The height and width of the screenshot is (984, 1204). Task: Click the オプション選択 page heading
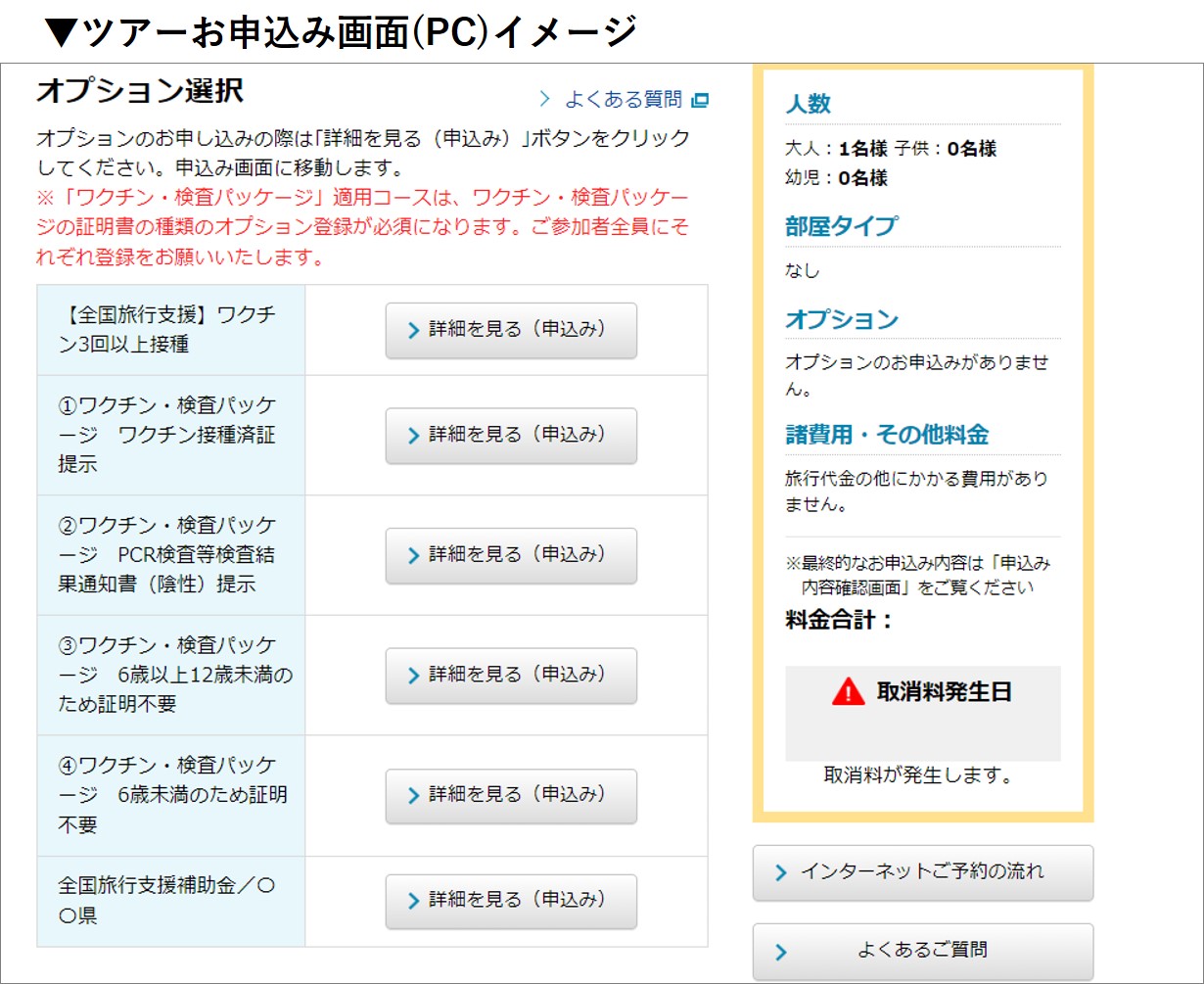tap(139, 91)
